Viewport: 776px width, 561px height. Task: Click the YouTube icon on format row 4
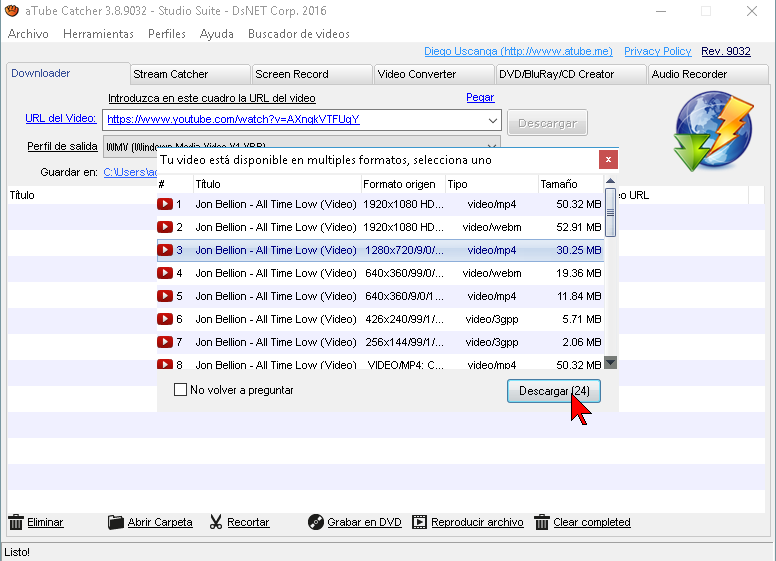165,273
